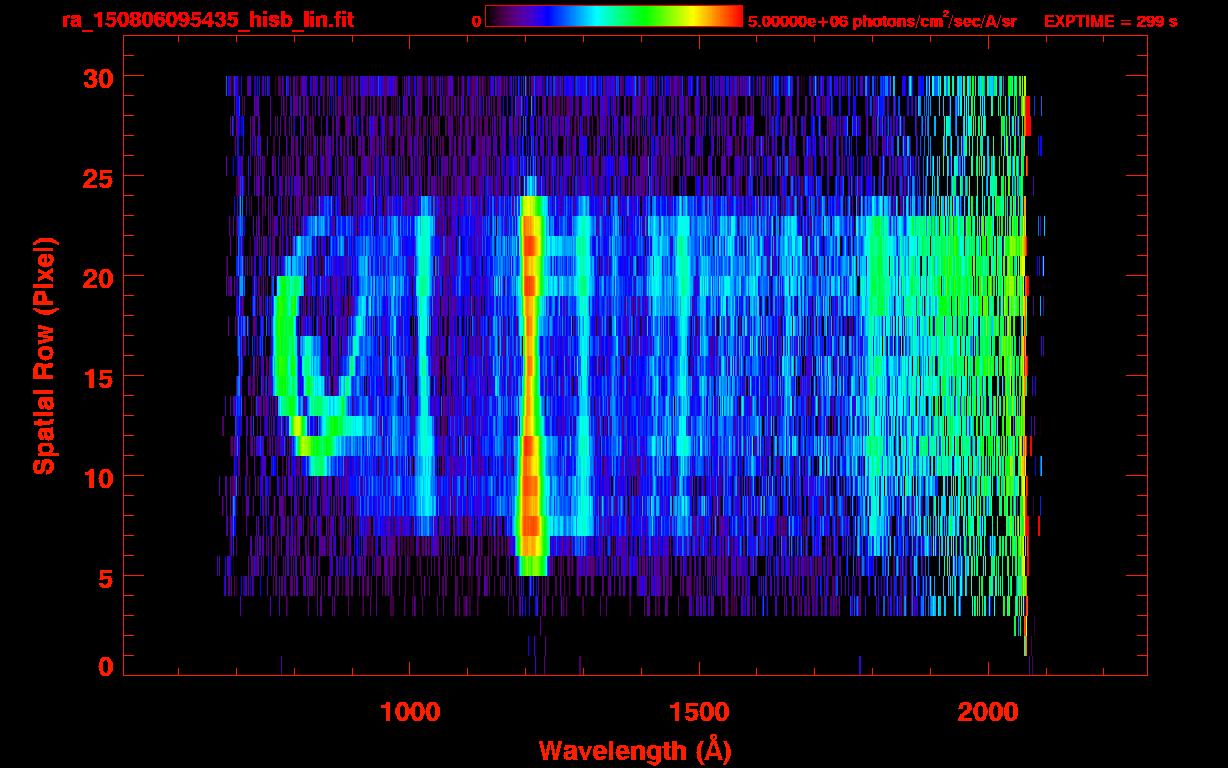Image resolution: width=1228 pixels, height=768 pixels.
Task: Click the Wavelength (Å) axis title
Action: click(x=635, y=750)
